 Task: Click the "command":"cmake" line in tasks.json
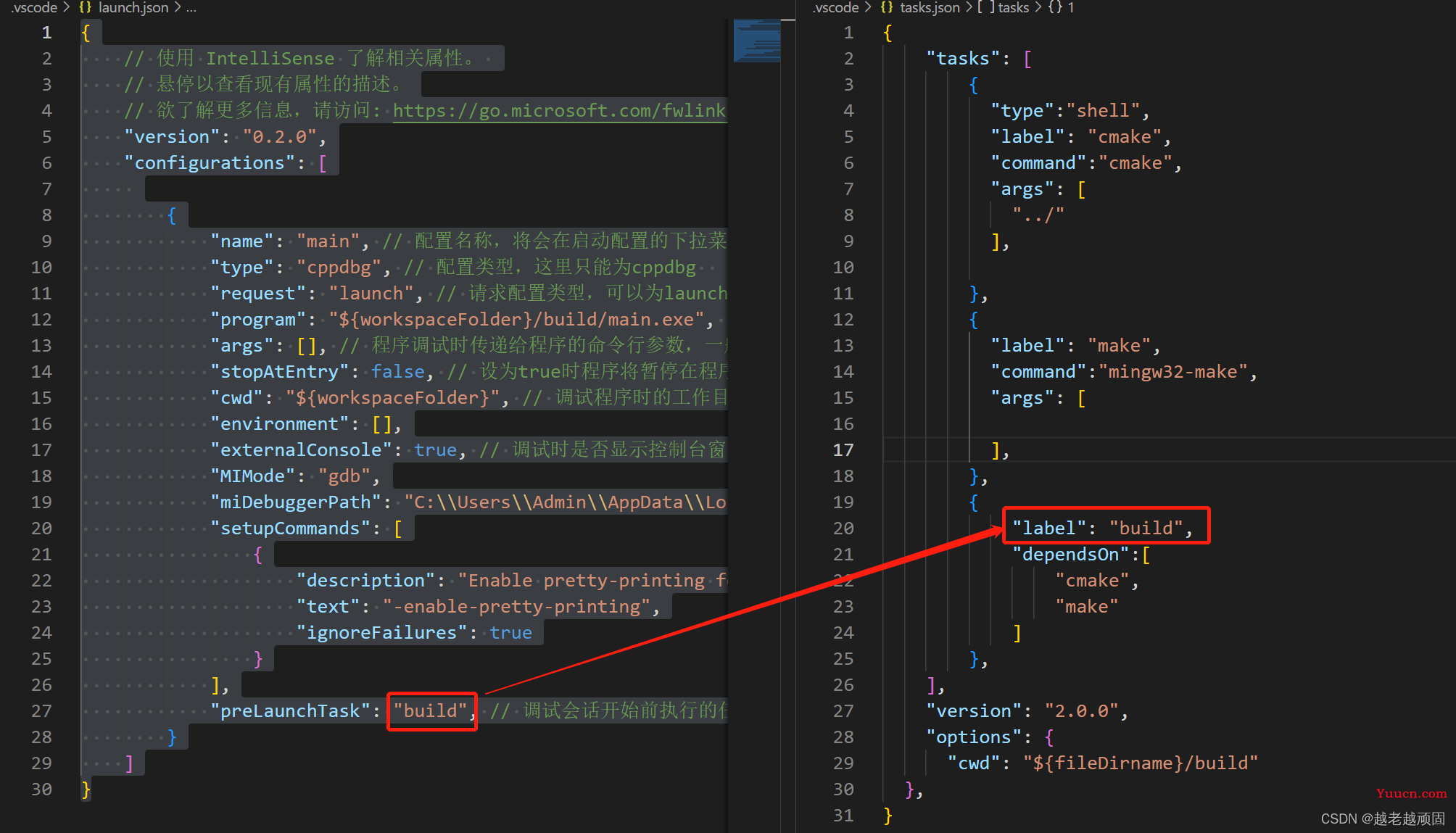(x=1086, y=162)
